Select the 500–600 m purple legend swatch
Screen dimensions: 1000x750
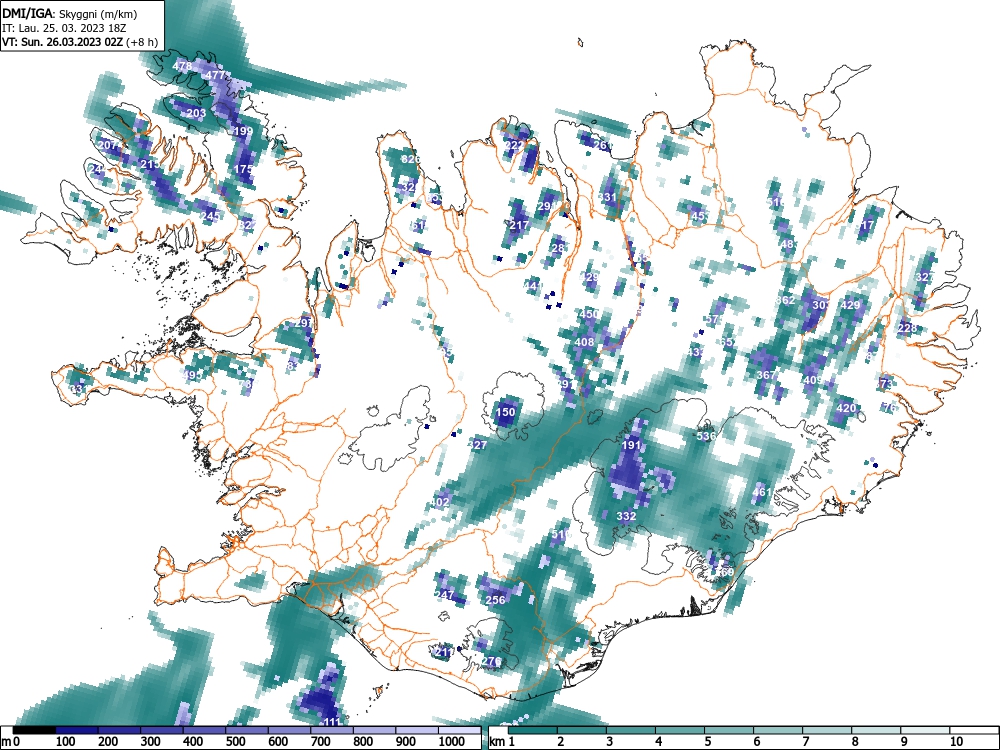pyautogui.click(x=247, y=730)
